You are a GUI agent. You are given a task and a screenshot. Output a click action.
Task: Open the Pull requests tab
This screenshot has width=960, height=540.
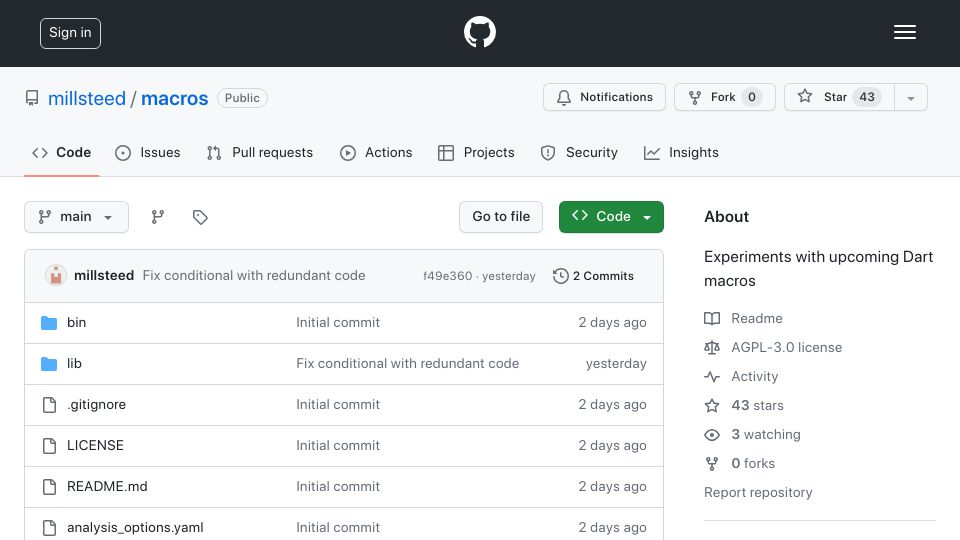(x=260, y=152)
